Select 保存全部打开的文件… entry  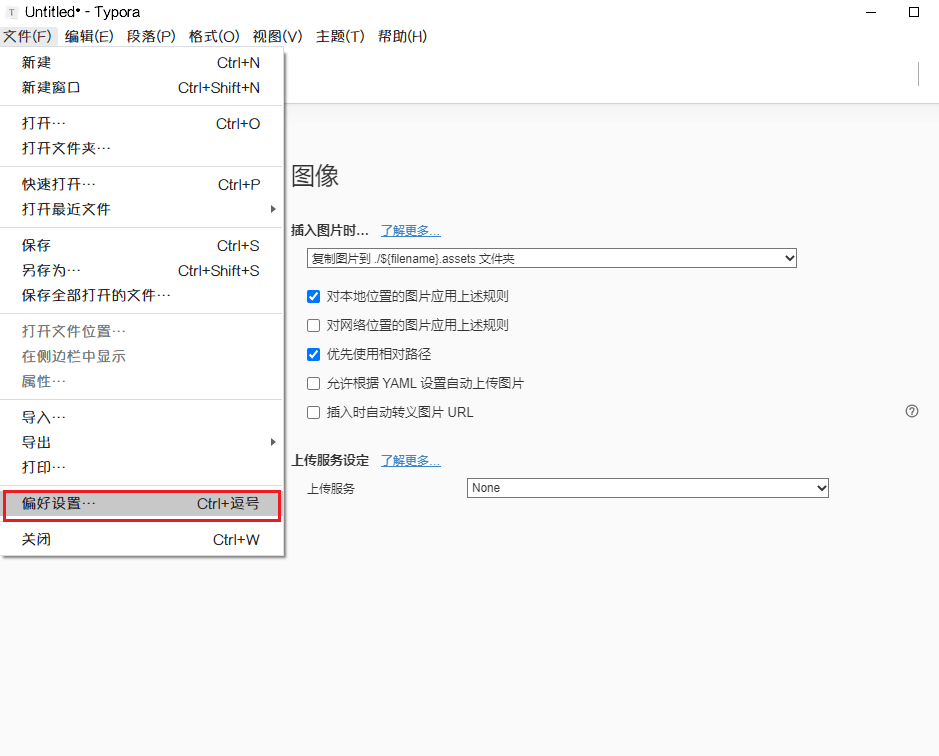pyautogui.click(x=141, y=295)
